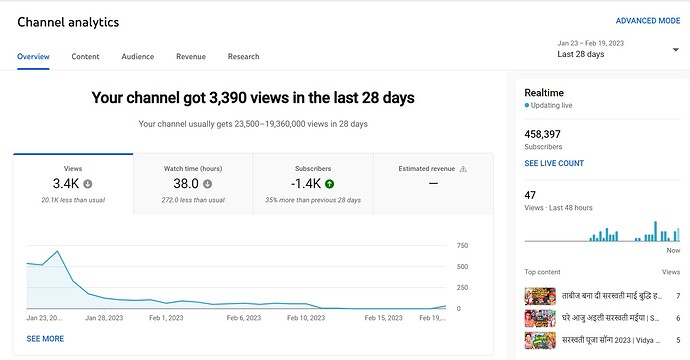Click the top content video title with 6 views
Image resolution: width=690 pixels, height=360 pixels.
pyautogui.click(x=611, y=318)
